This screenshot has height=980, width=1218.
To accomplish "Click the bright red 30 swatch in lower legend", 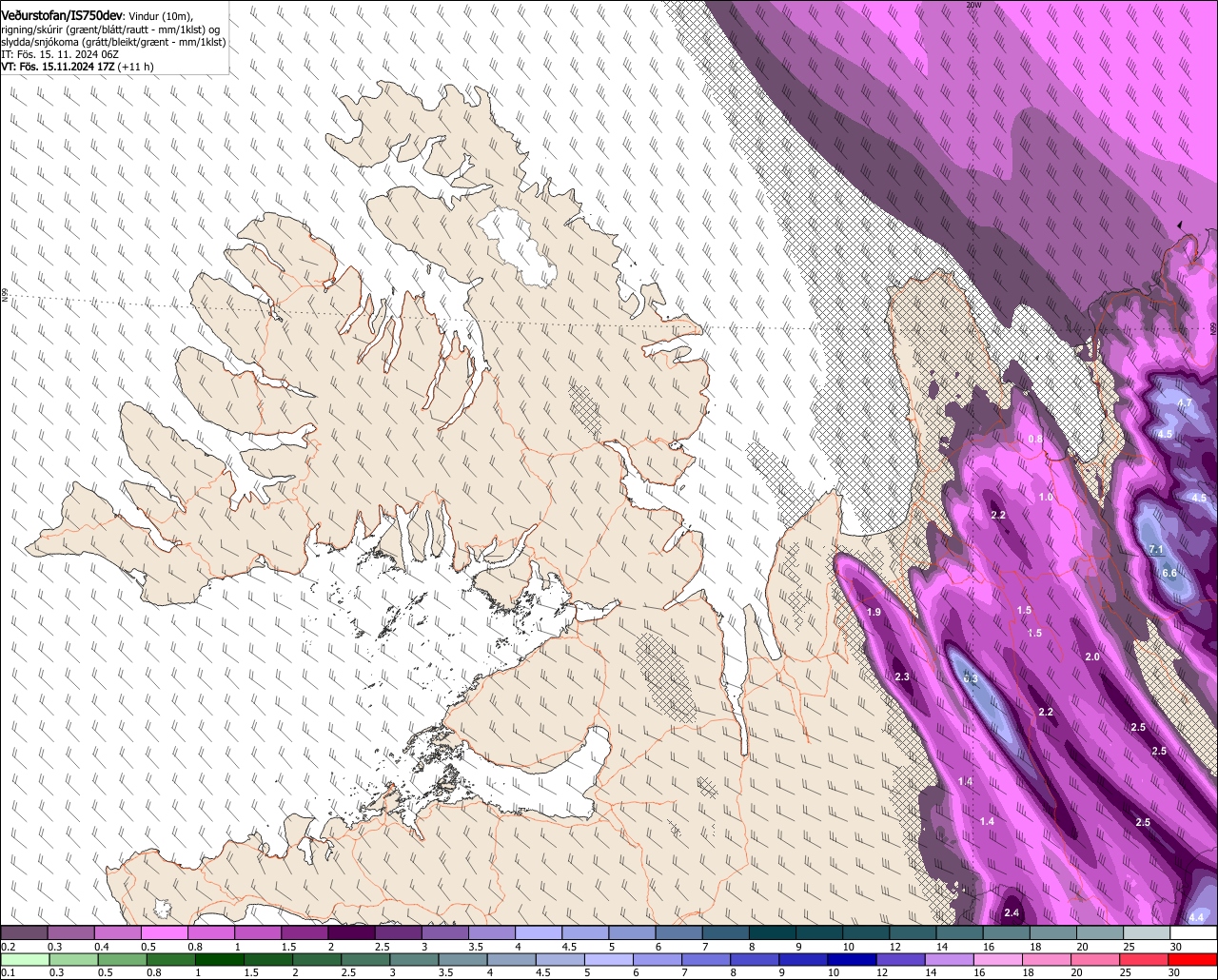I will tap(1193, 959).
